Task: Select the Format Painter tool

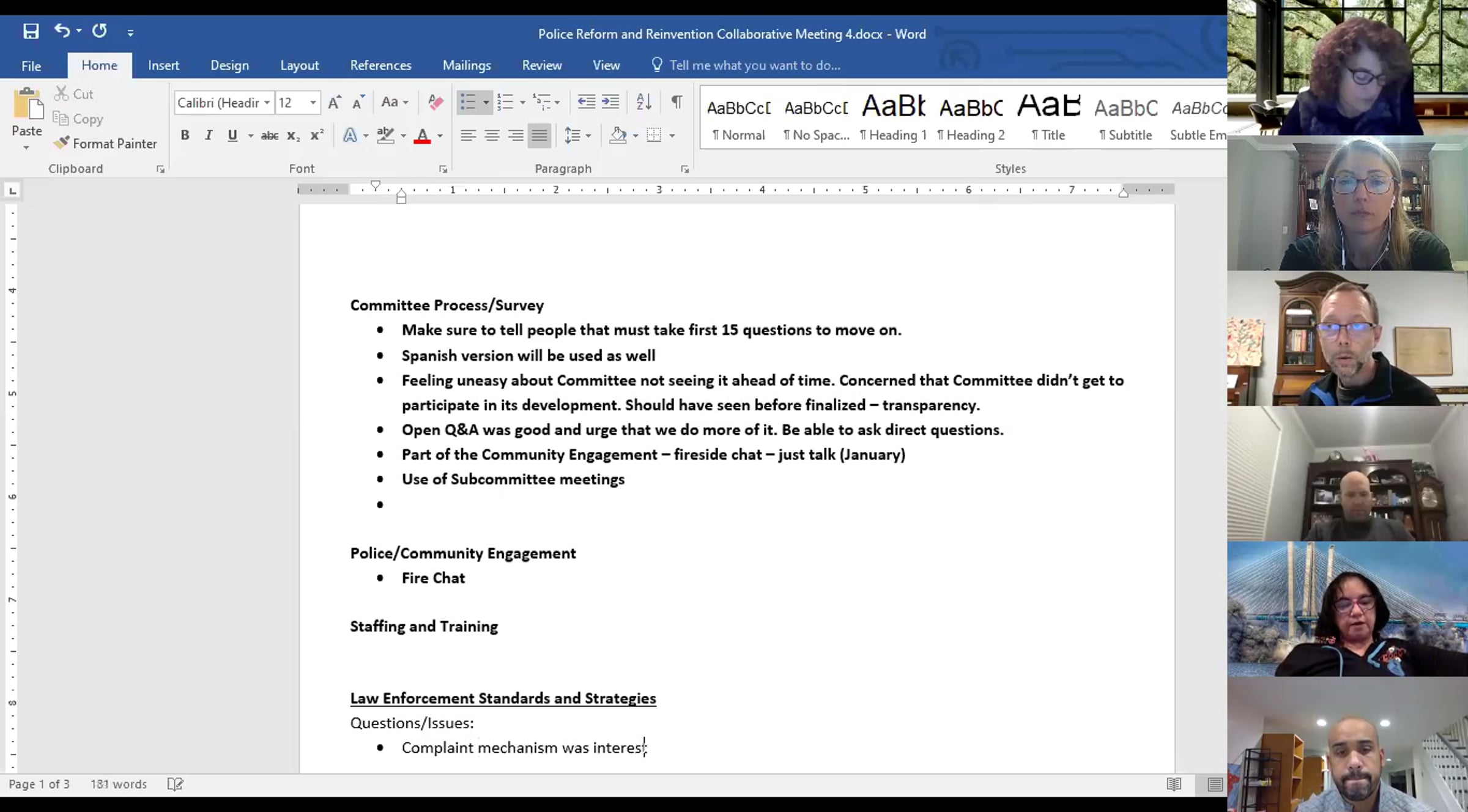Action: [x=105, y=143]
